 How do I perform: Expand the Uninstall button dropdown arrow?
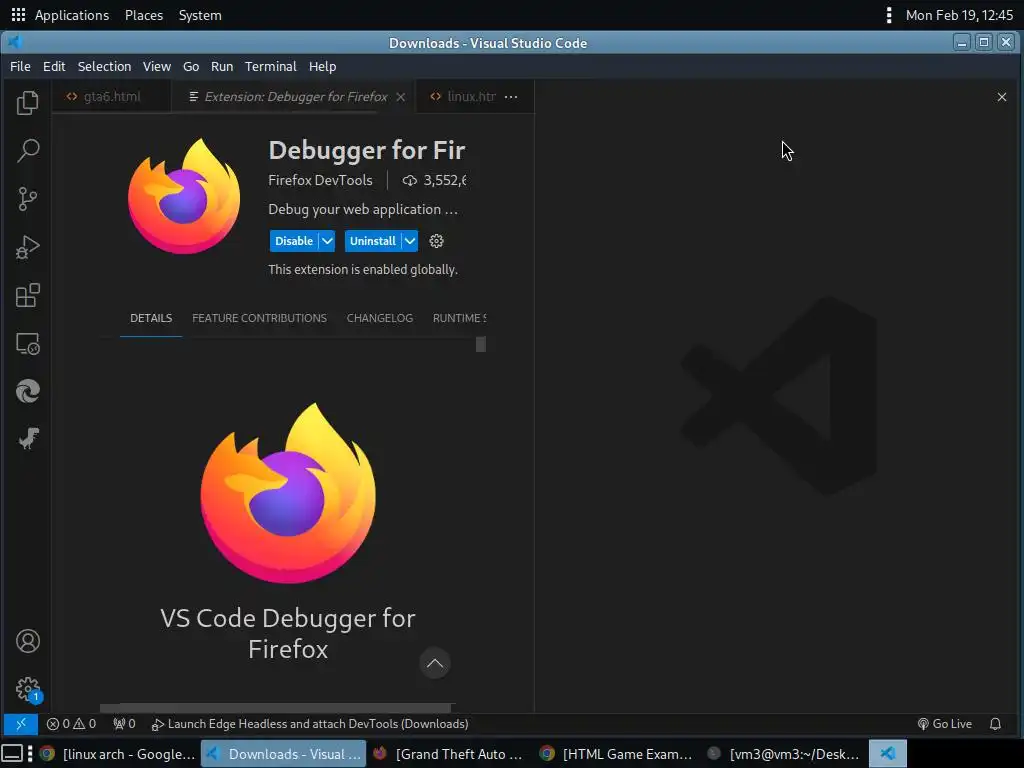tap(409, 241)
